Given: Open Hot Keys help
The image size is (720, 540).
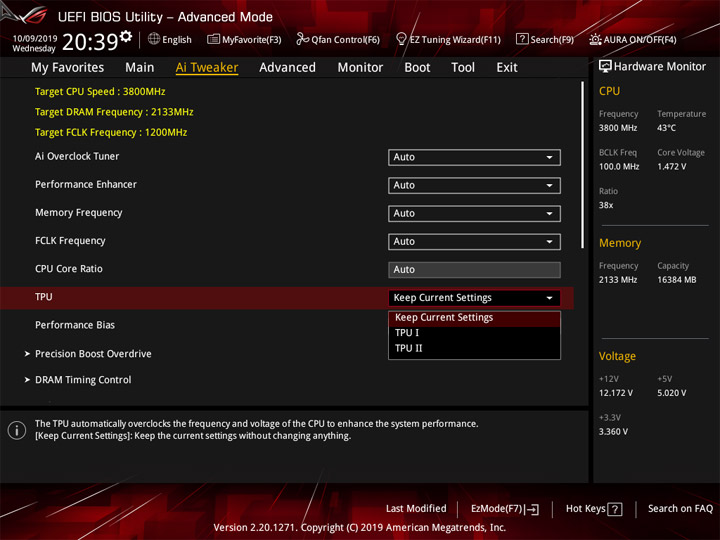Looking at the screenshot, I should (x=594, y=509).
